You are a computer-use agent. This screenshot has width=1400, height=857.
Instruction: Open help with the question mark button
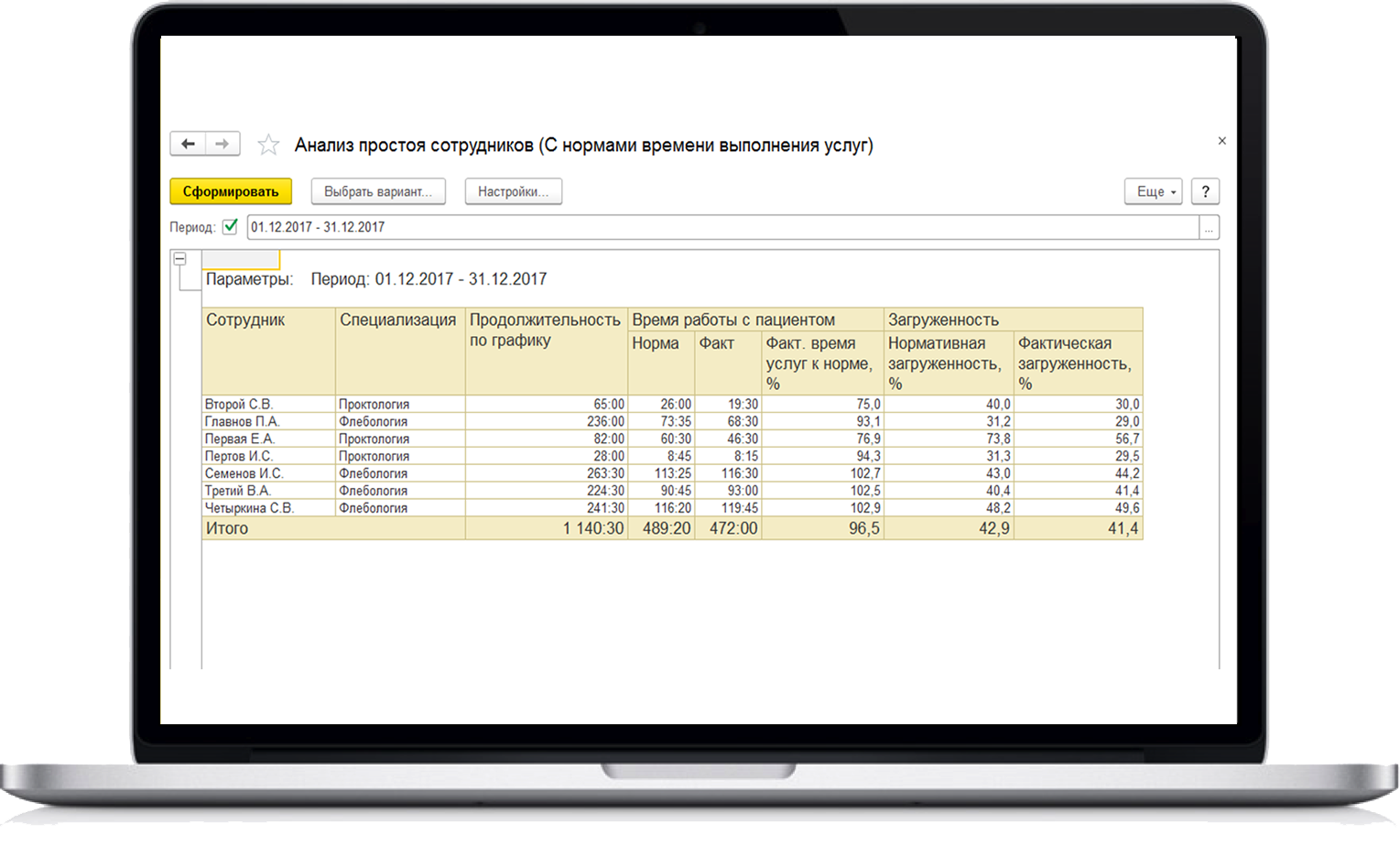(1205, 191)
